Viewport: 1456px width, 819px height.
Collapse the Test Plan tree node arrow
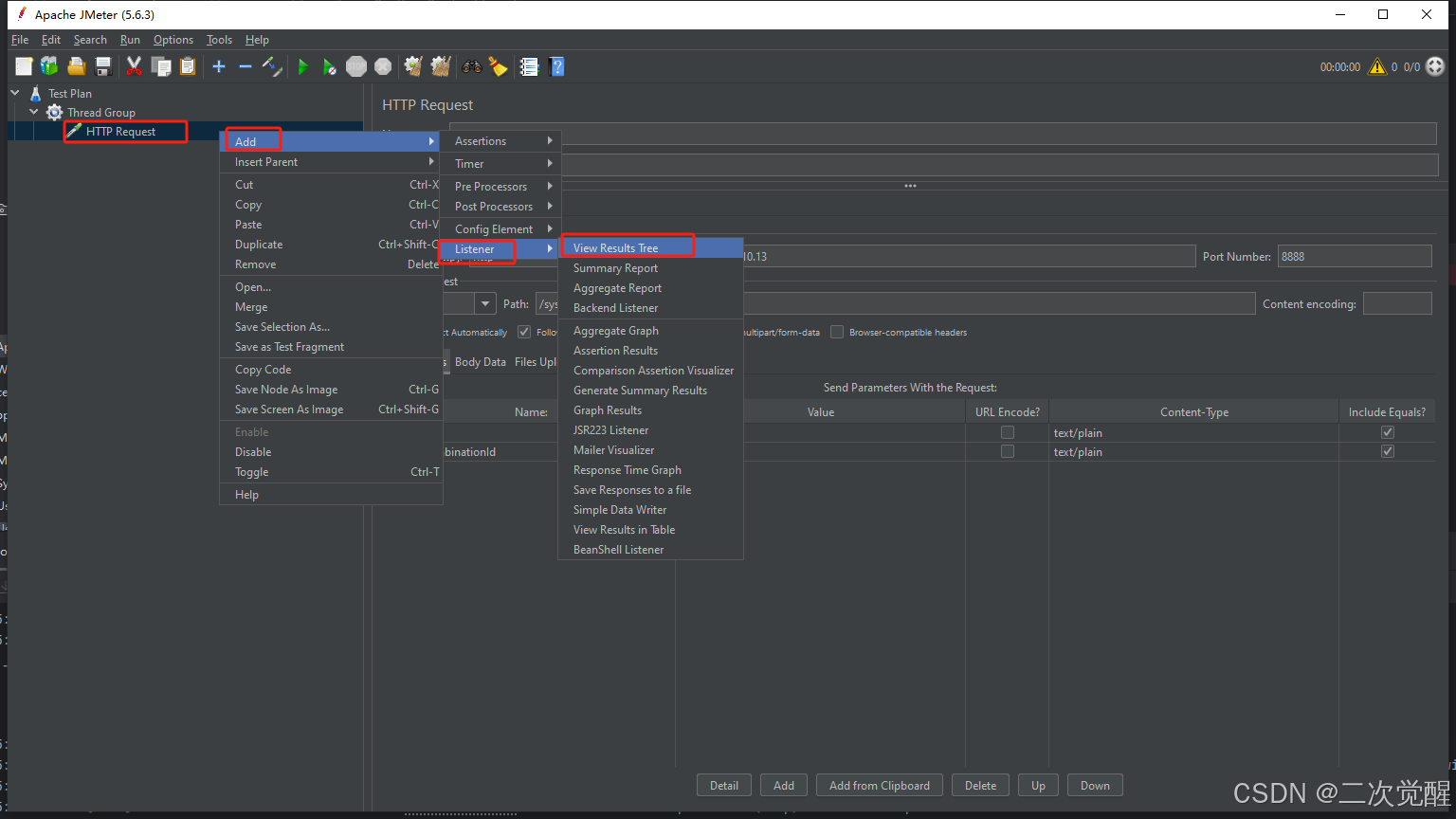15,93
